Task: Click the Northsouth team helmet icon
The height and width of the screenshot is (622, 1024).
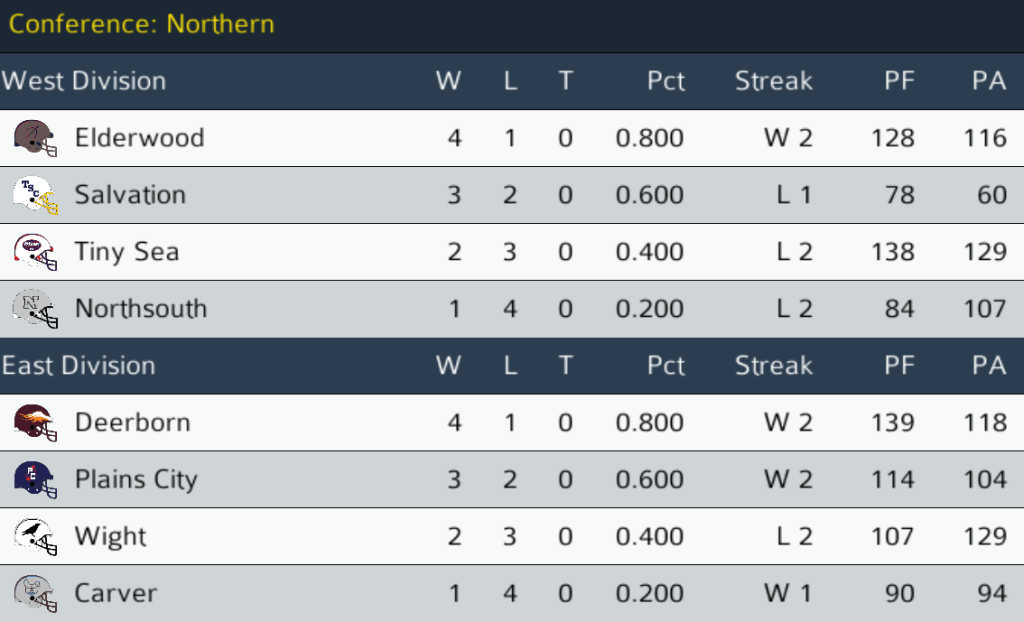Action: coord(35,308)
